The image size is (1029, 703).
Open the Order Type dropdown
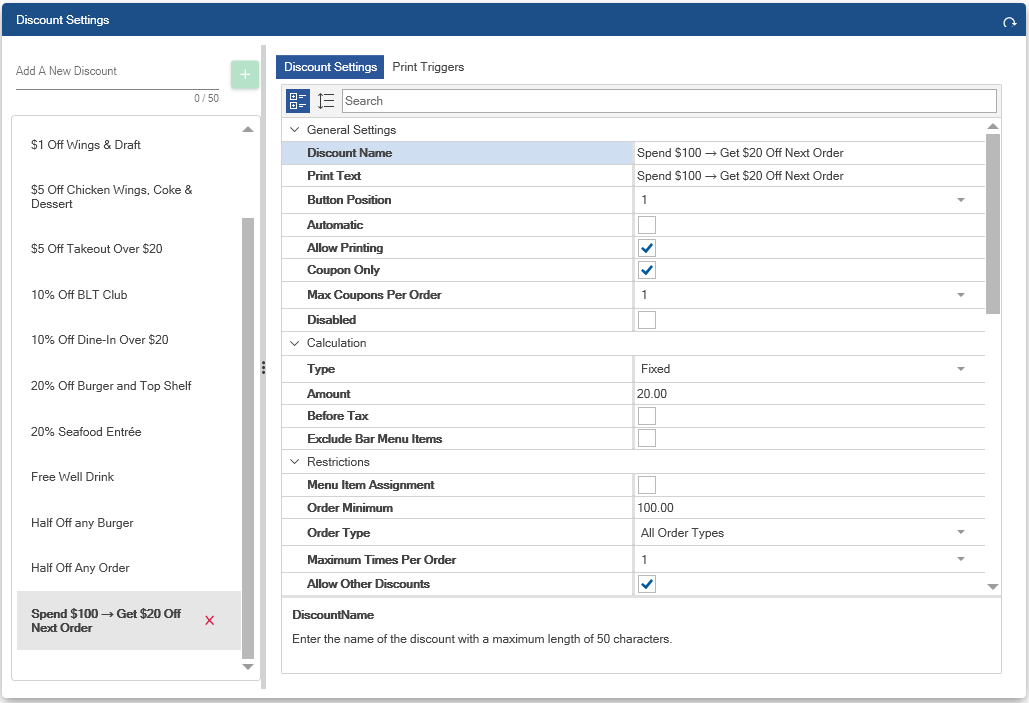click(x=960, y=533)
